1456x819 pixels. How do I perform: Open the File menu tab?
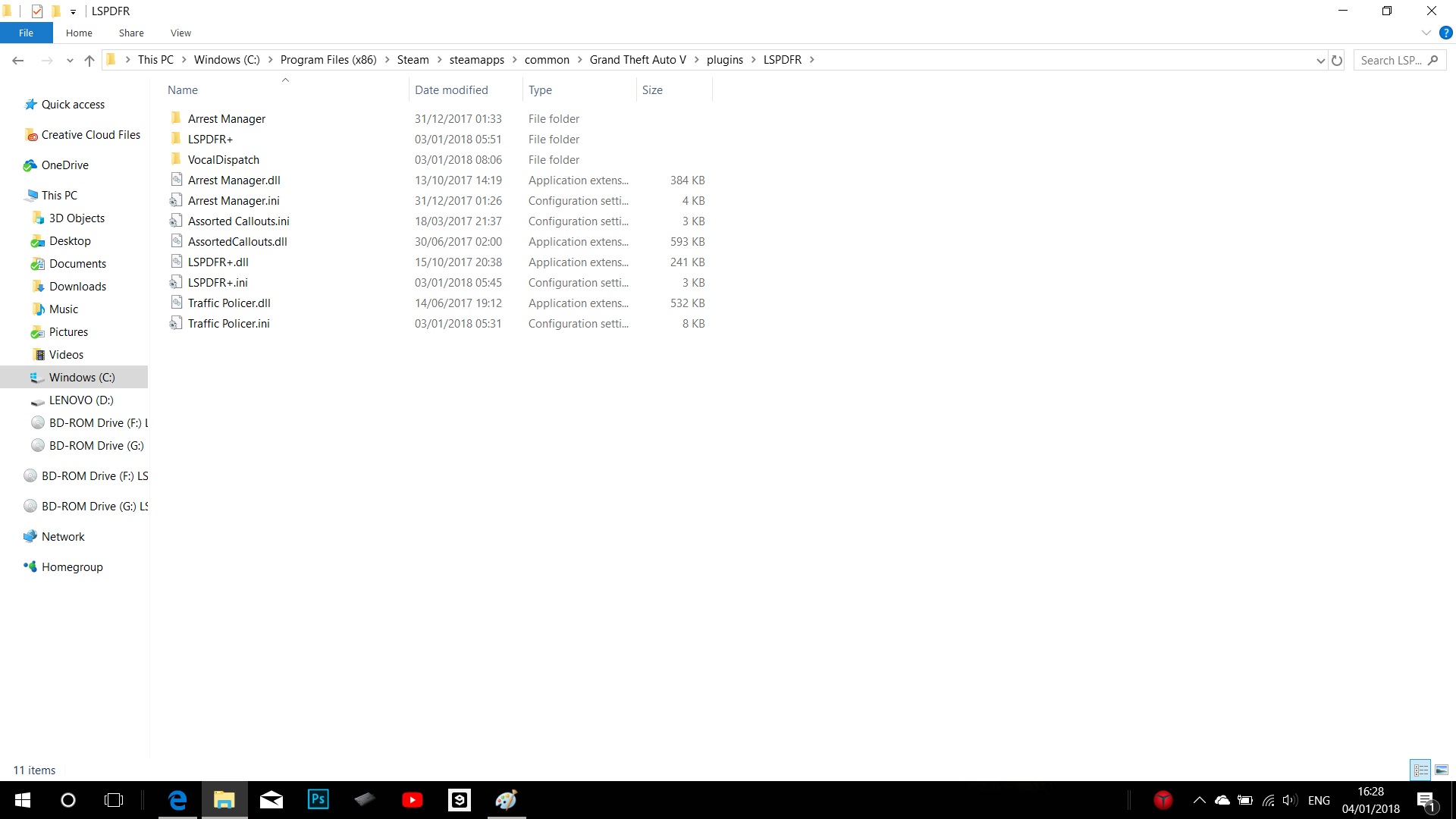[26, 33]
